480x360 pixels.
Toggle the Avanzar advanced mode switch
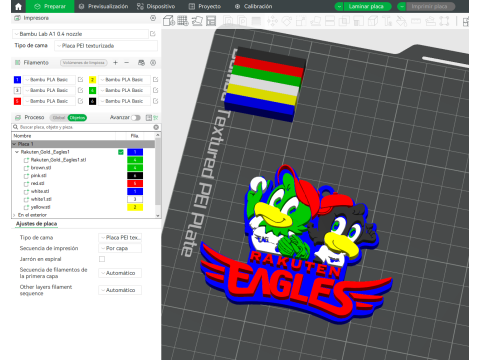point(136,117)
